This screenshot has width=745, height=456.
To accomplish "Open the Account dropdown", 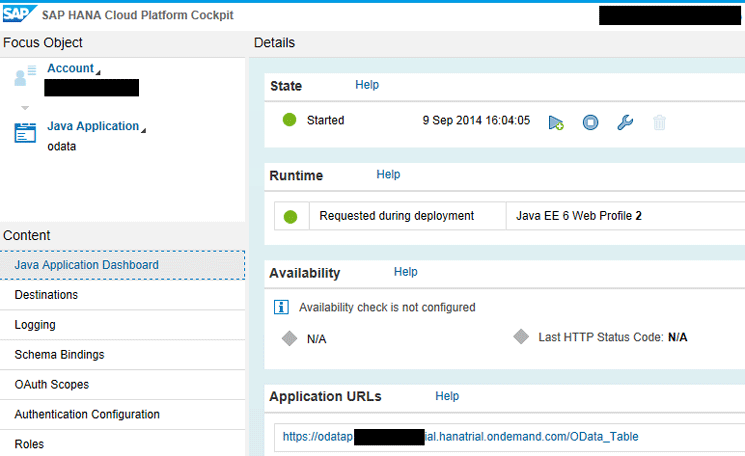I will [x=74, y=68].
